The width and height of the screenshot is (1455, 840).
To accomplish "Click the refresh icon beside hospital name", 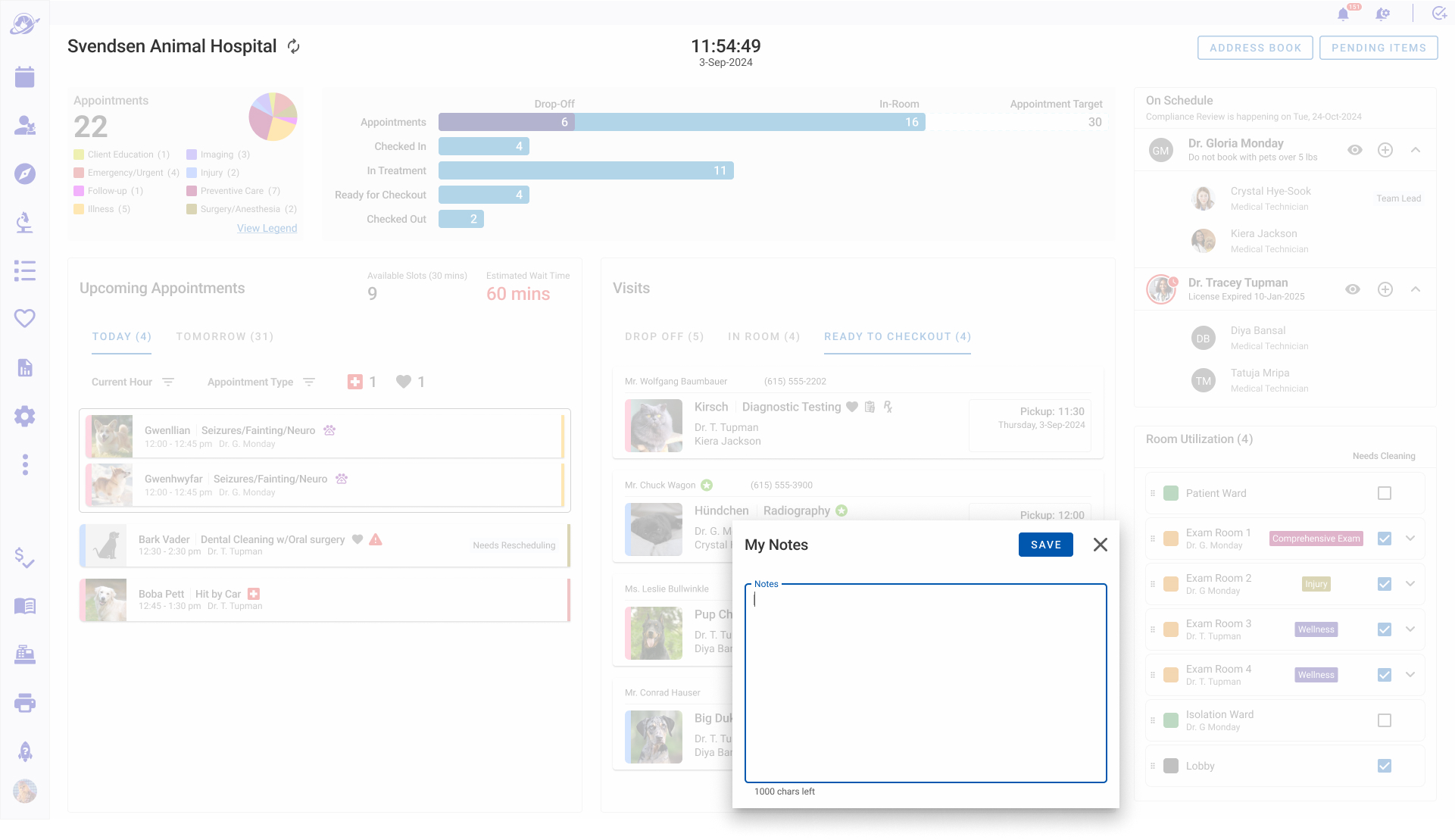I will (294, 47).
